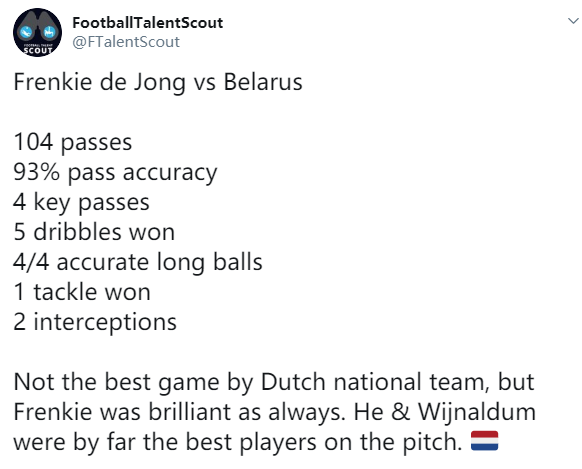Image resolution: width=582 pixels, height=469 pixels.
Task: Select the word Belarus in the headline
Action: click(x=263, y=82)
